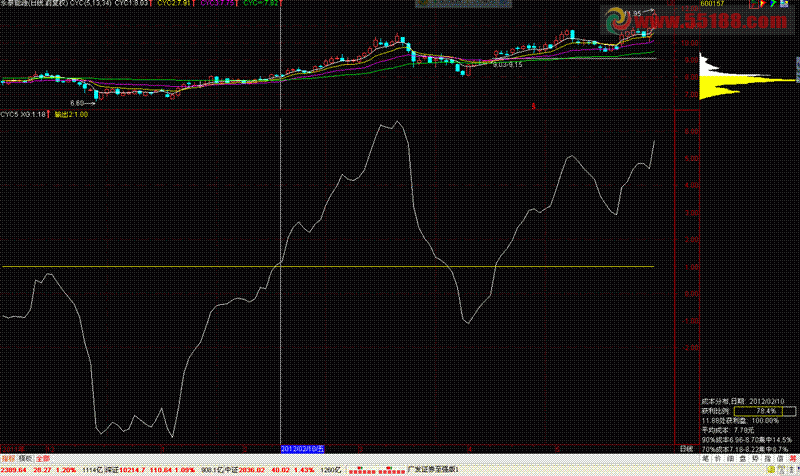The image size is (800, 476).
Task: Click the 平均成本: 7.78元 line
Action: tap(728, 430)
